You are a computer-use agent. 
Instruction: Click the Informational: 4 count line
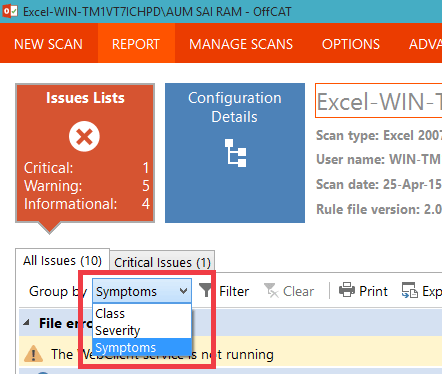[x=87, y=204]
